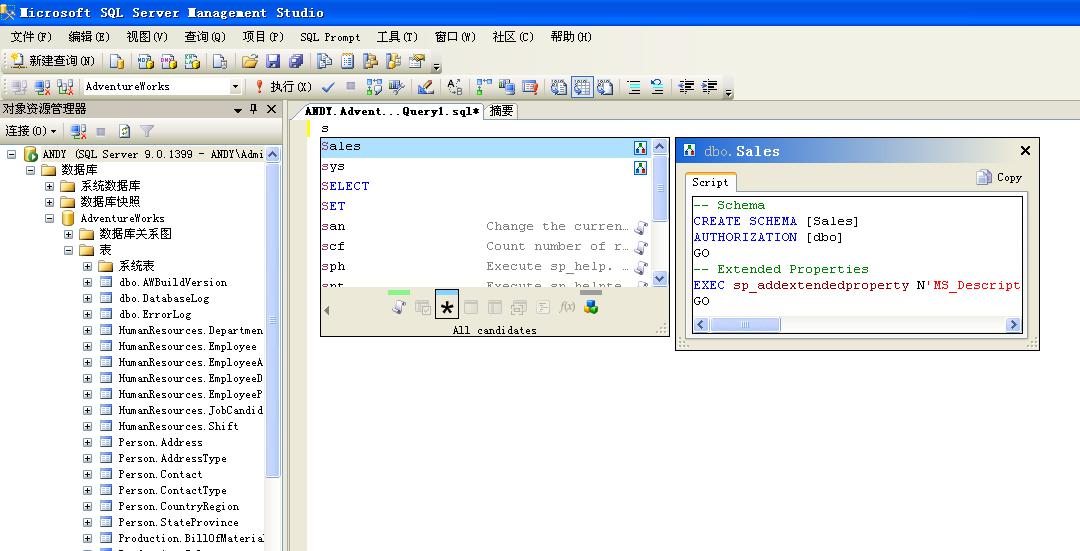Click the suggestion list scroll down arrow
This screenshot has height=551, width=1080.
coord(659,278)
